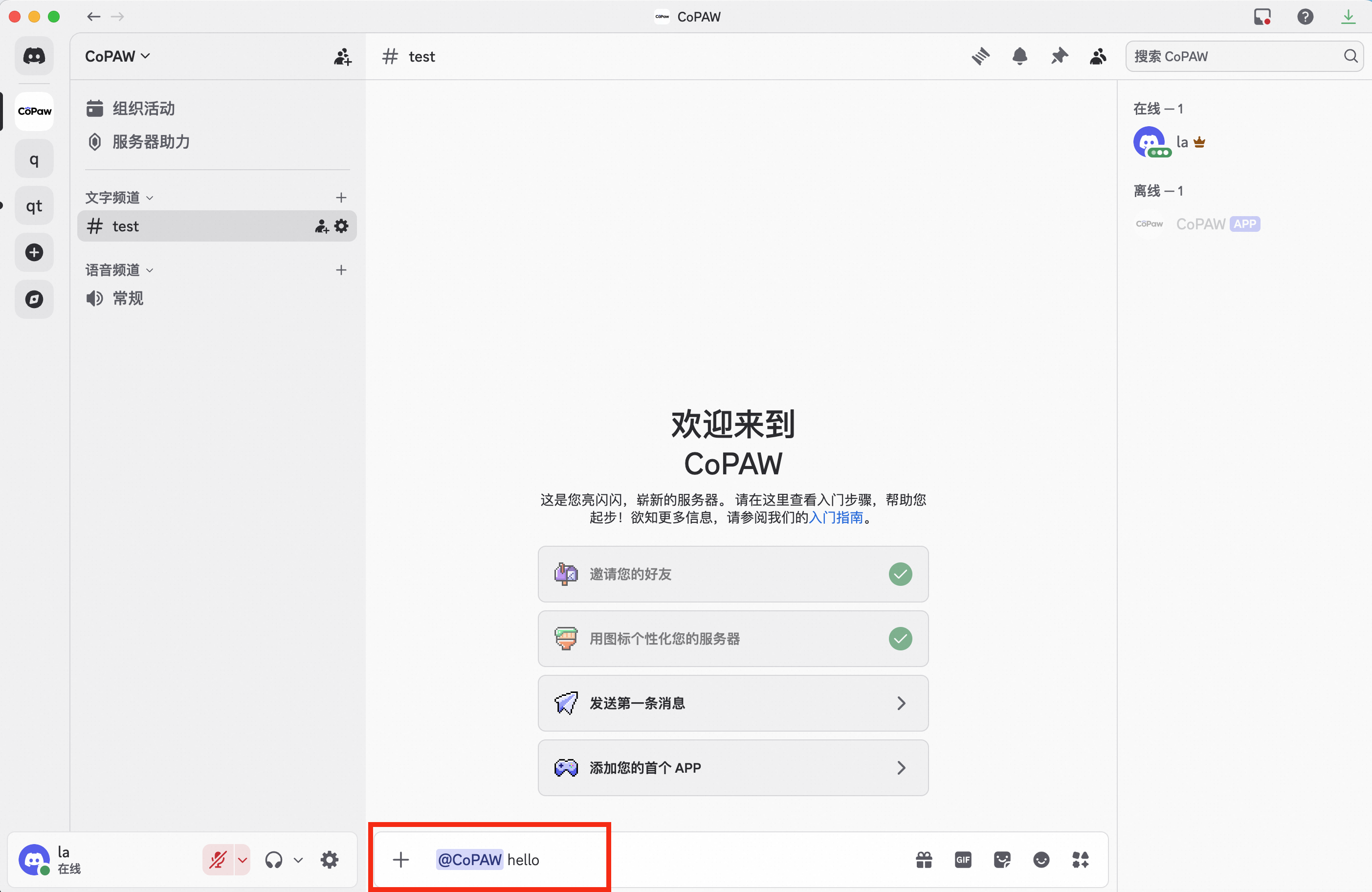Select the test text channel
The width and height of the screenshot is (1372, 892).
217,226
